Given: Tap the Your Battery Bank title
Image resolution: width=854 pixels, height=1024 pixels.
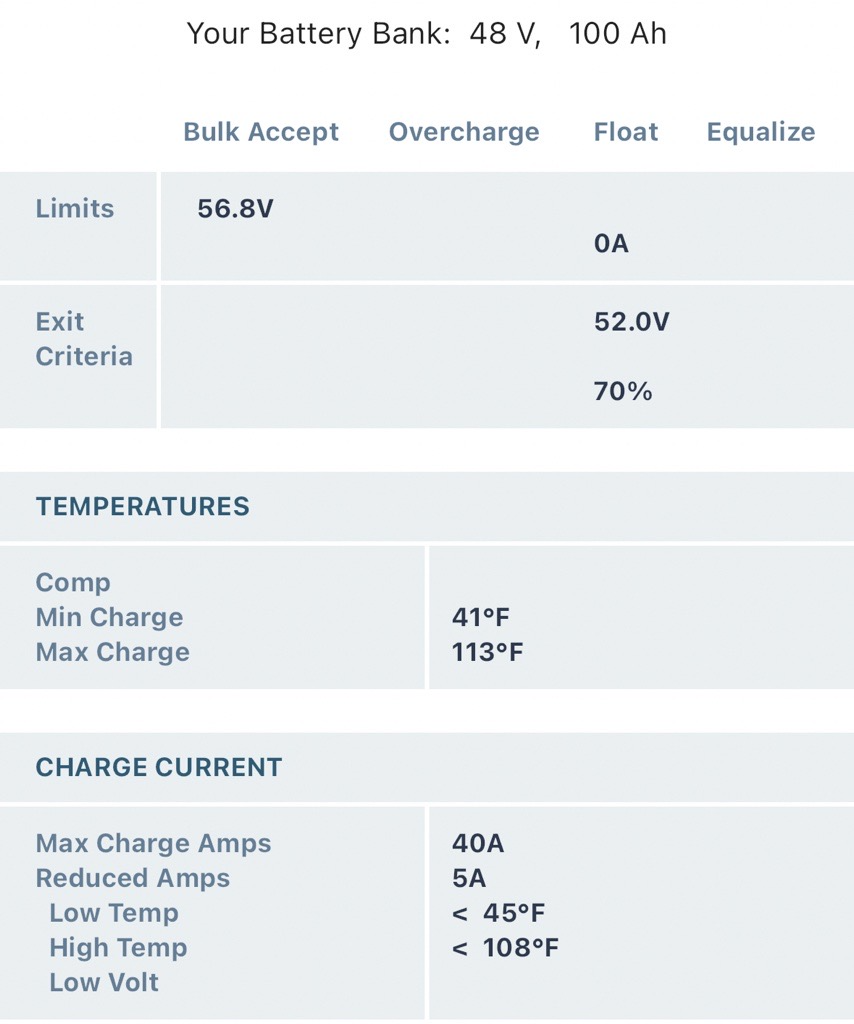Looking at the screenshot, I should pos(426,34).
